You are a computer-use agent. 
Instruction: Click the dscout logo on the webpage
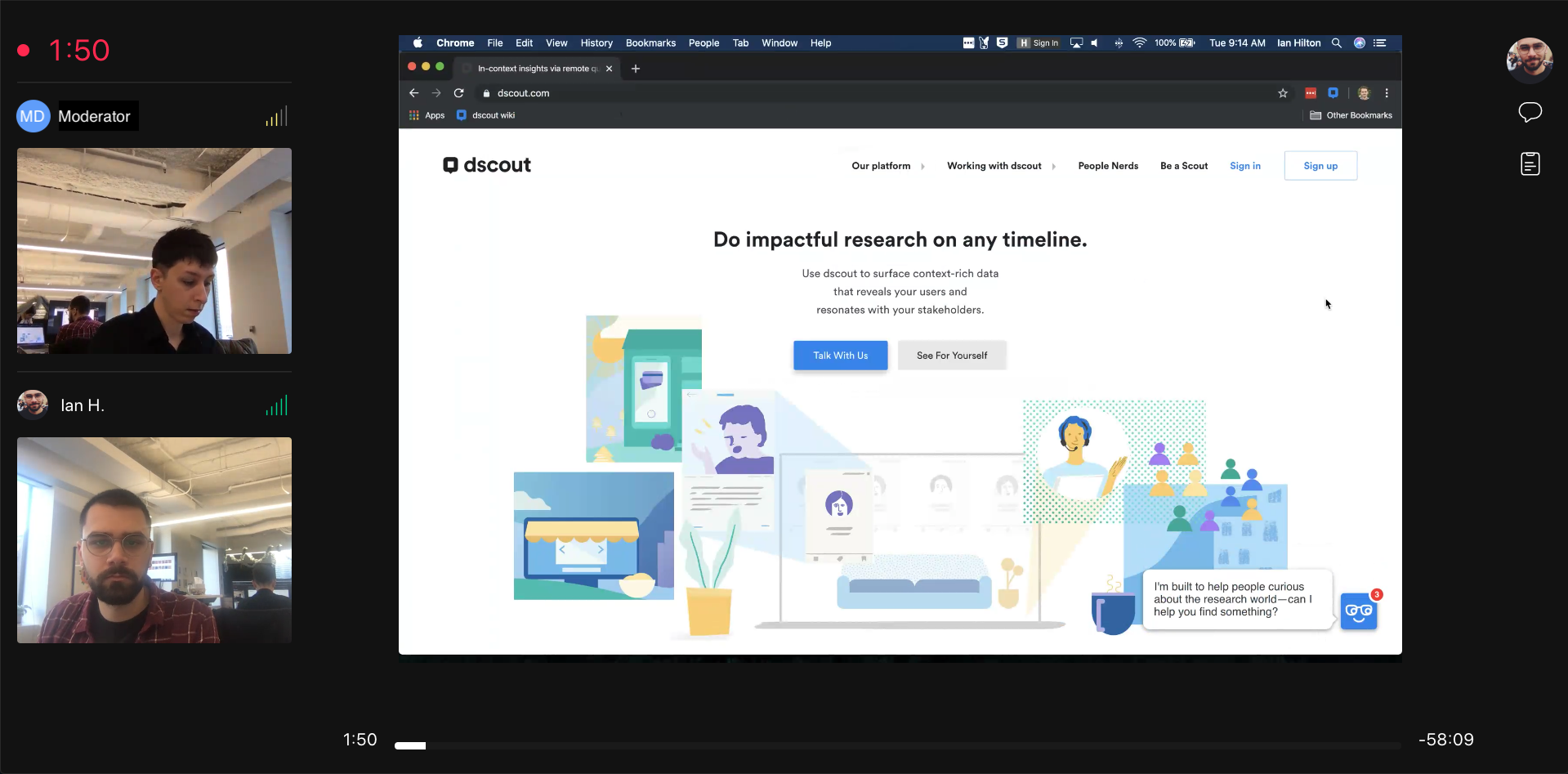[x=487, y=165]
